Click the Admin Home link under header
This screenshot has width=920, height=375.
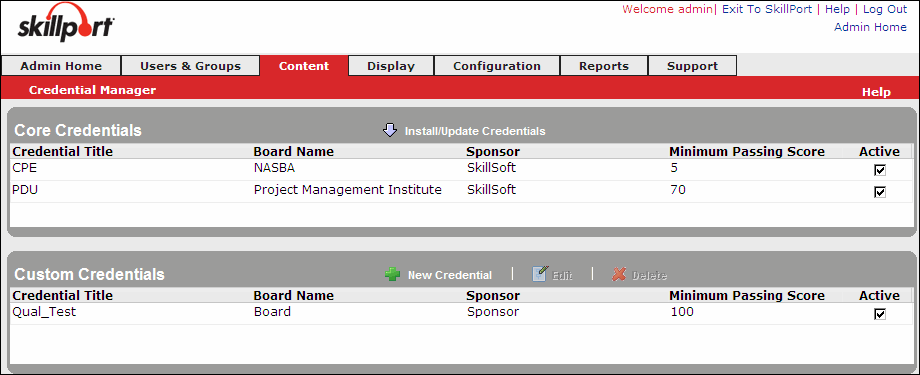pyautogui.click(x=870, y=27)
